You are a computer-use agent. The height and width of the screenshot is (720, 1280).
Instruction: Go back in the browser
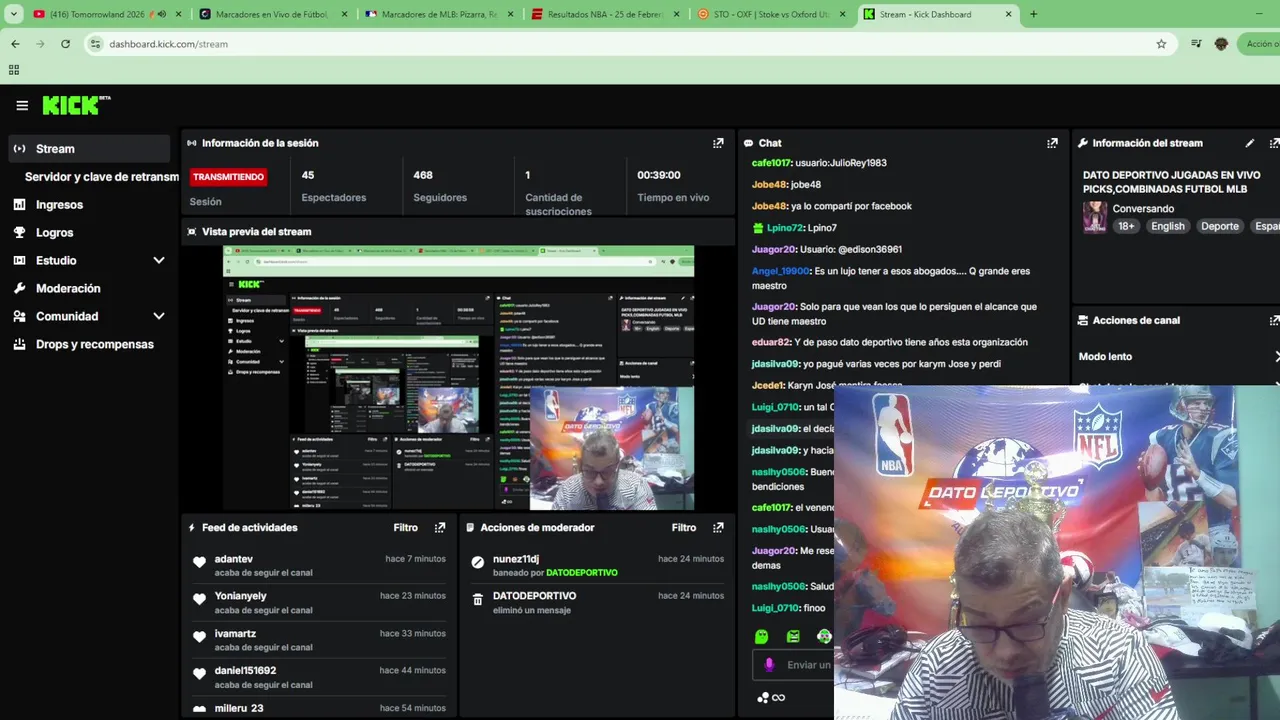click(15, 44)
